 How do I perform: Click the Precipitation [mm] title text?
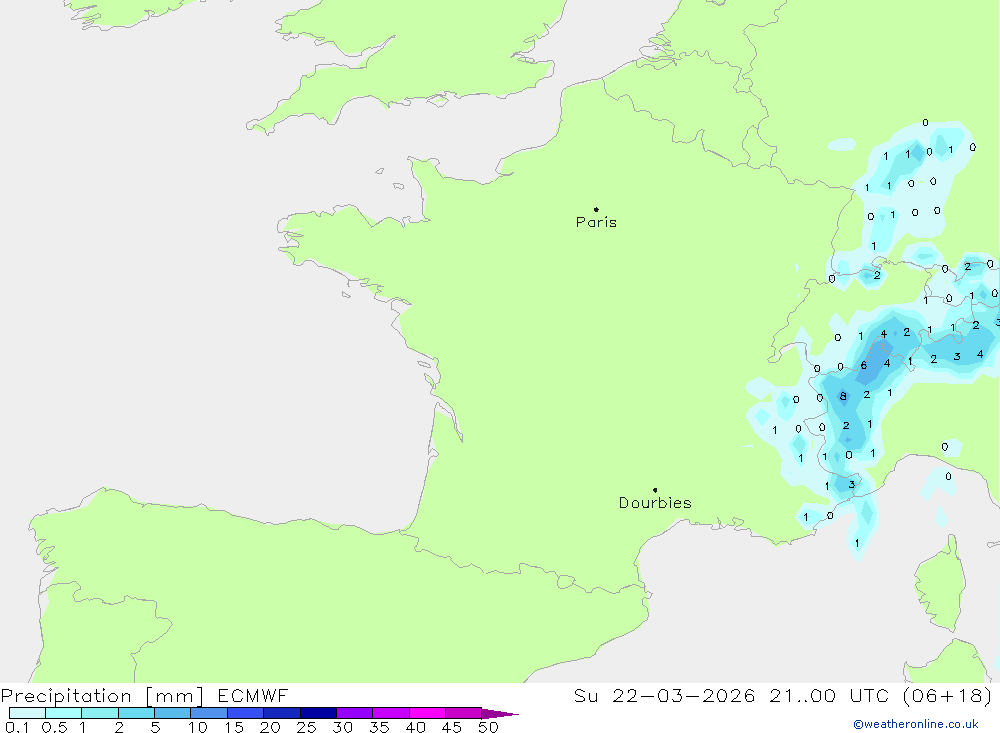[102, 696]
